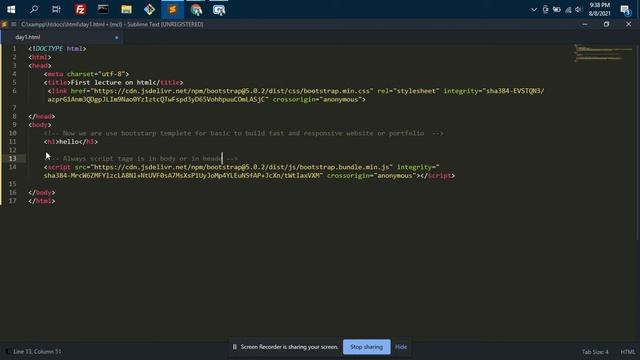The height and width of the screenshot is (360, 640).
Task: Click the battery tray icon
Action: 557,9
